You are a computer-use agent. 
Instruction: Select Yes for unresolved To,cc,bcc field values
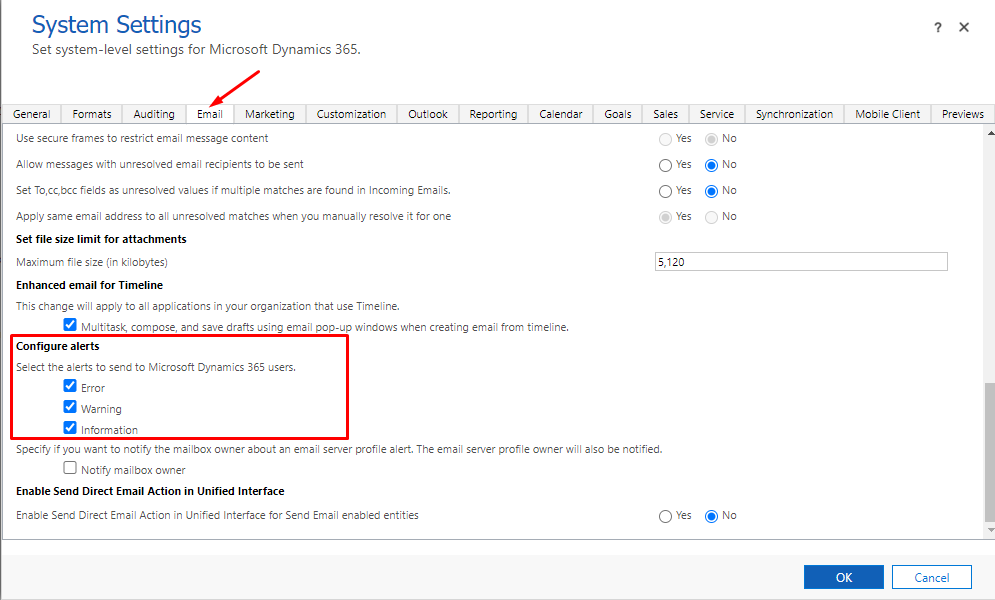(x=665, y=190)
